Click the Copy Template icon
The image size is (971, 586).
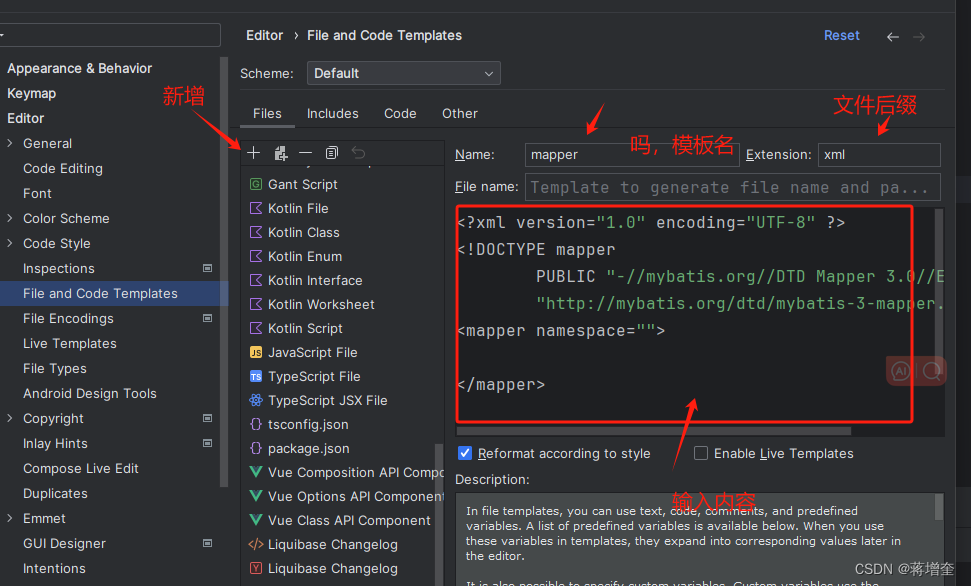[332, 153]
